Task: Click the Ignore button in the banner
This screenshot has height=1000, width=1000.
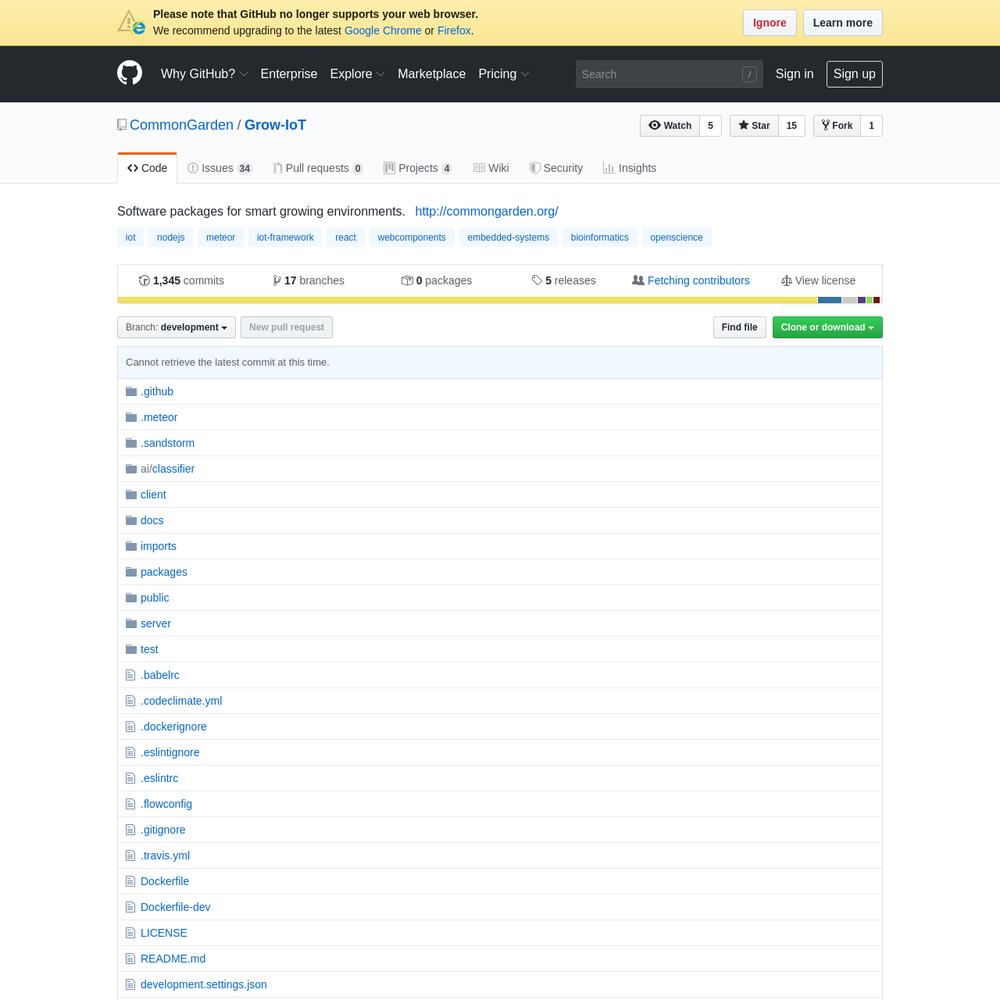Action: [x=769, y=23]
